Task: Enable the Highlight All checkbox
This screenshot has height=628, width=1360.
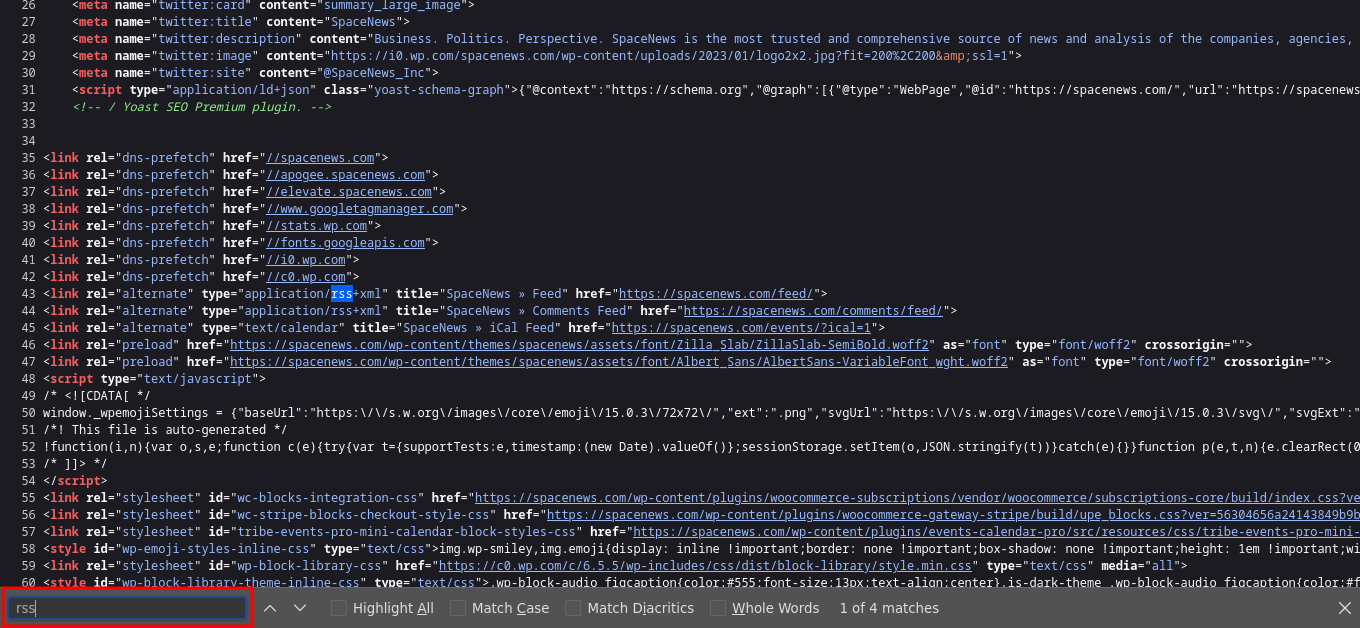Action: pos(340,608)
